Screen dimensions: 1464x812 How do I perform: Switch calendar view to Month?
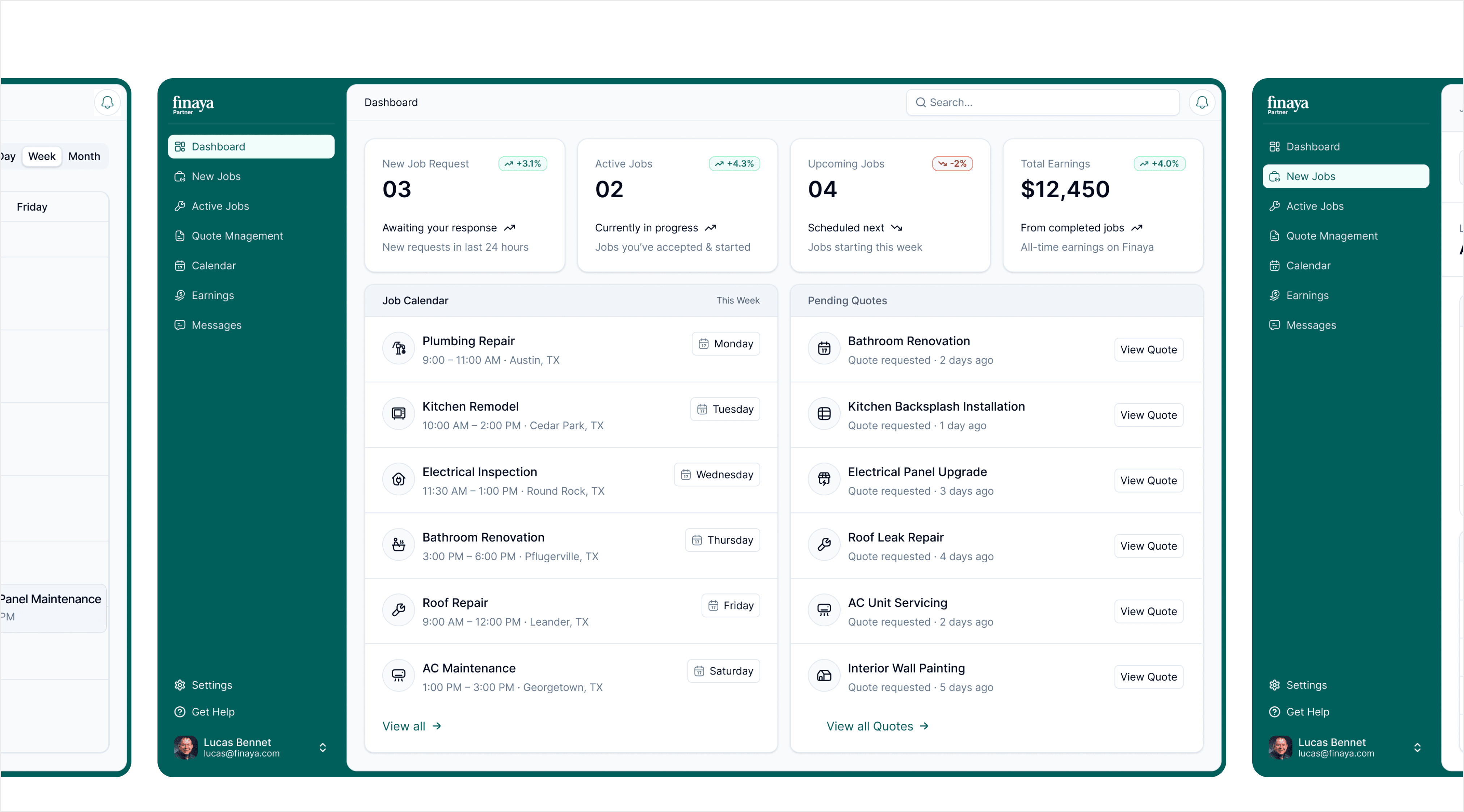point(84,156)
